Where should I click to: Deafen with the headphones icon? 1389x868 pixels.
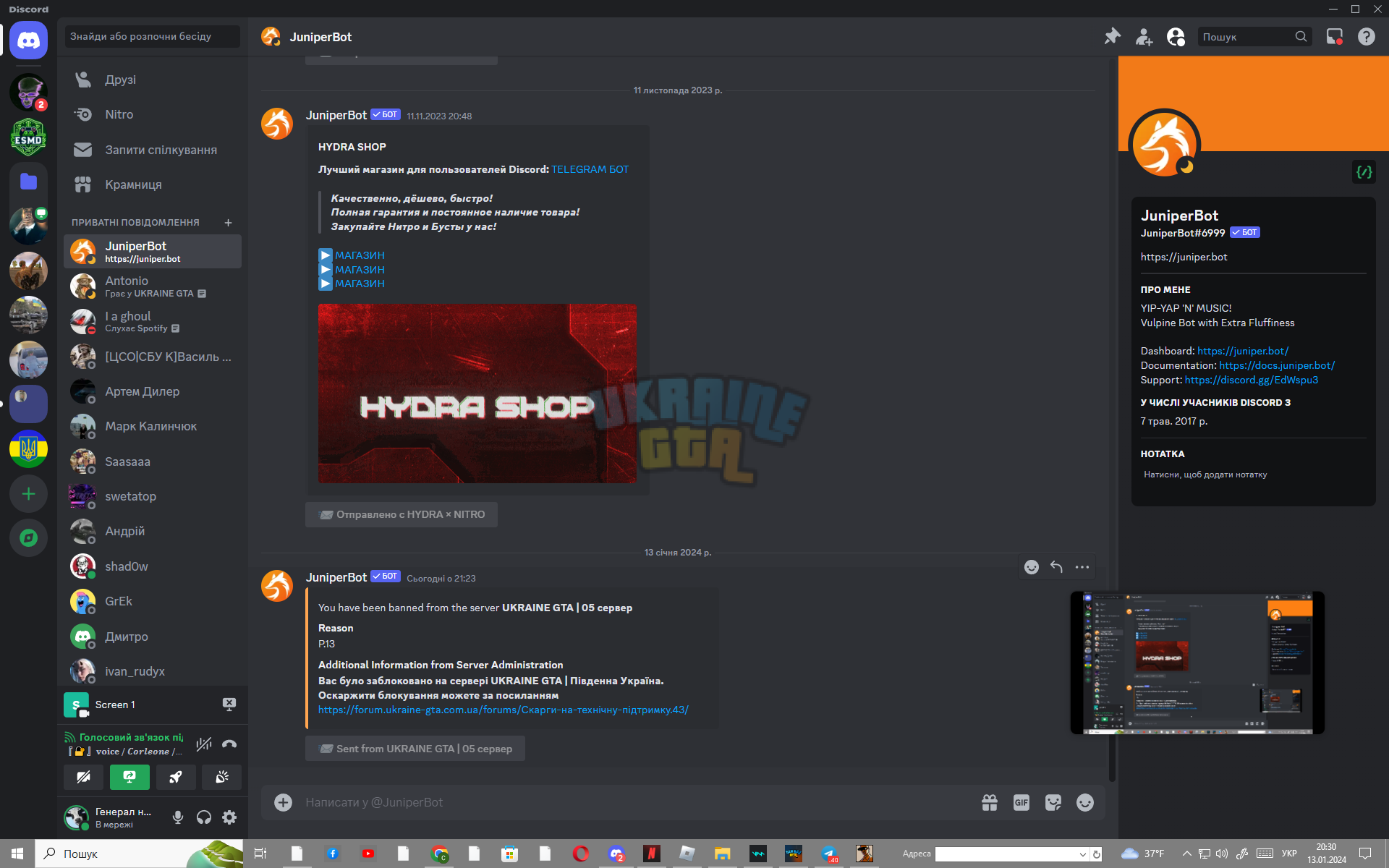204,817
